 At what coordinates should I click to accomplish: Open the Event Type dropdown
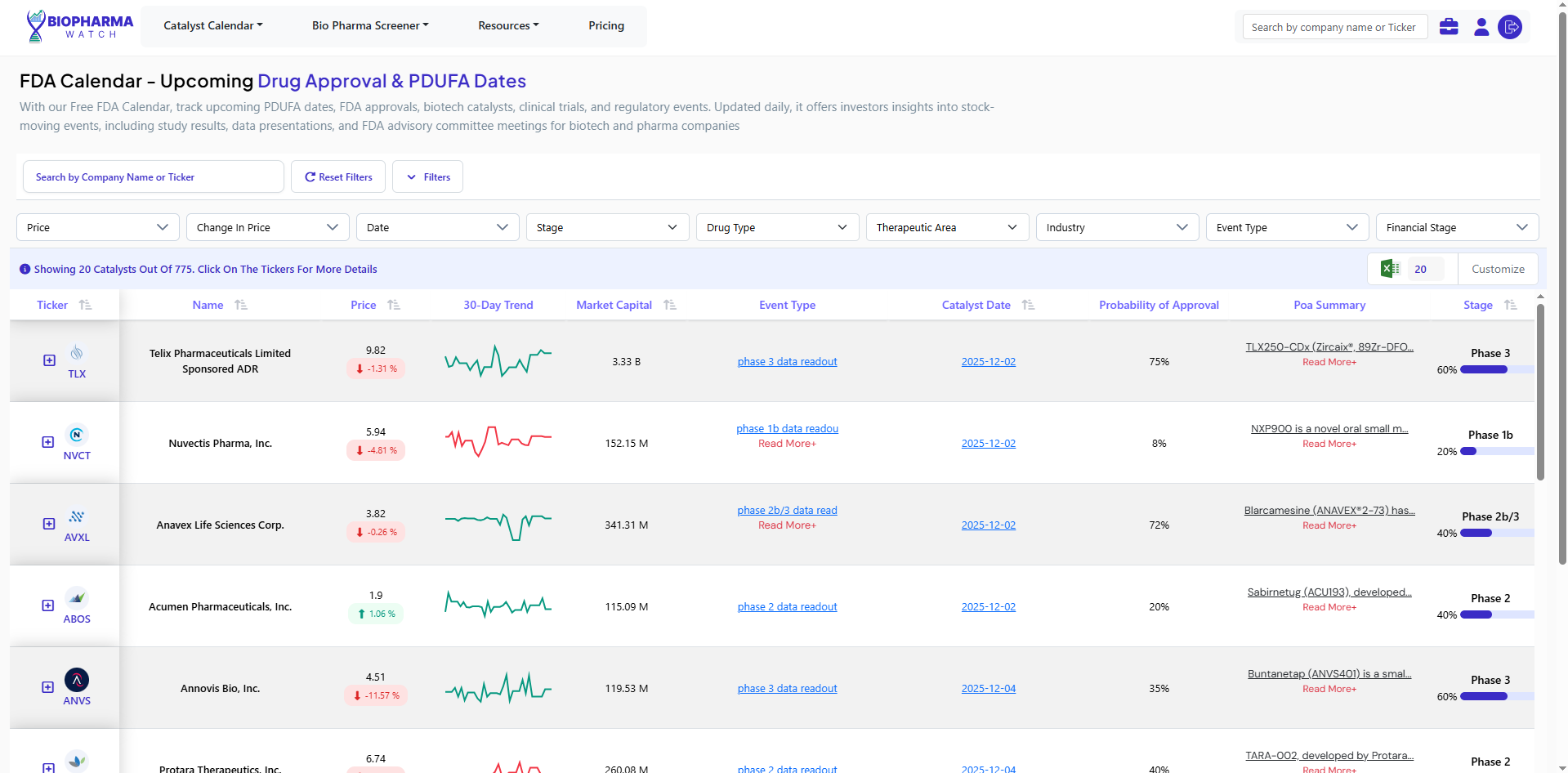1288,227
